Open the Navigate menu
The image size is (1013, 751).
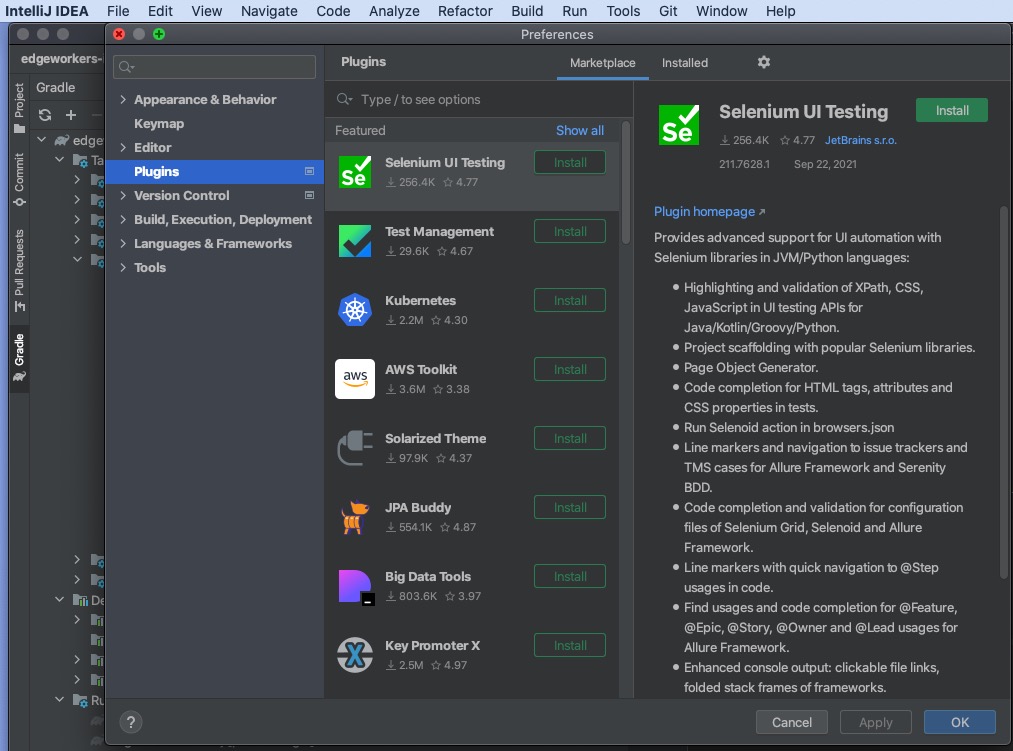tap(269, 11)
